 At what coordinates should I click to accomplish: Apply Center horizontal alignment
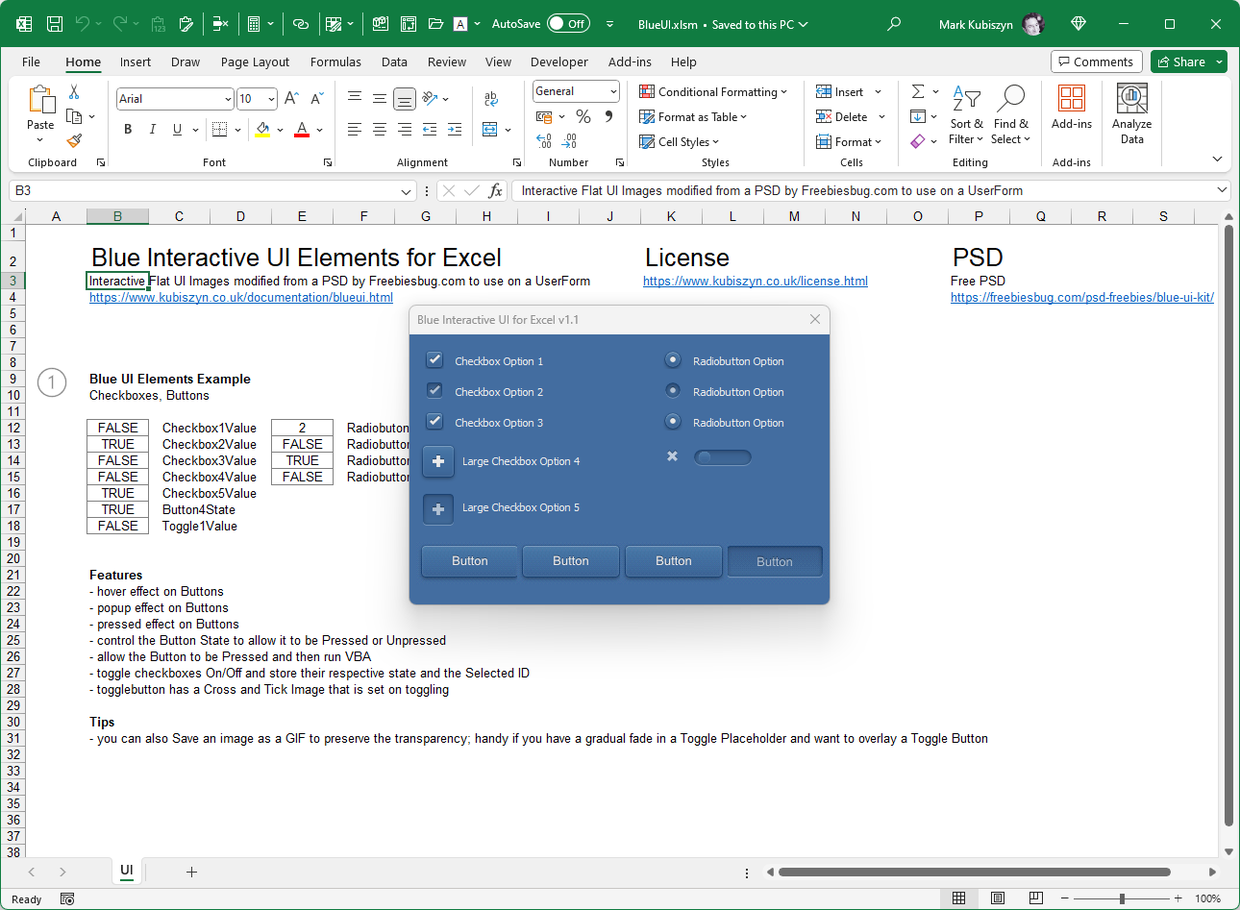click(379, 129)
